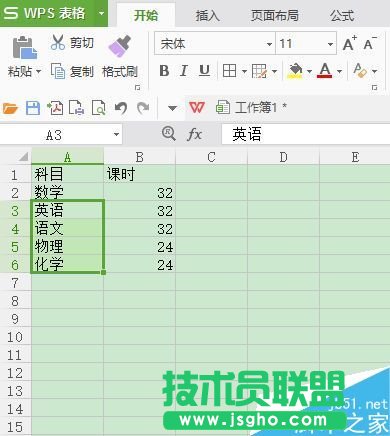Expand the draw border dropdown arrow
This screenshot has height=436, width=390.
click(x=274, y=71)
